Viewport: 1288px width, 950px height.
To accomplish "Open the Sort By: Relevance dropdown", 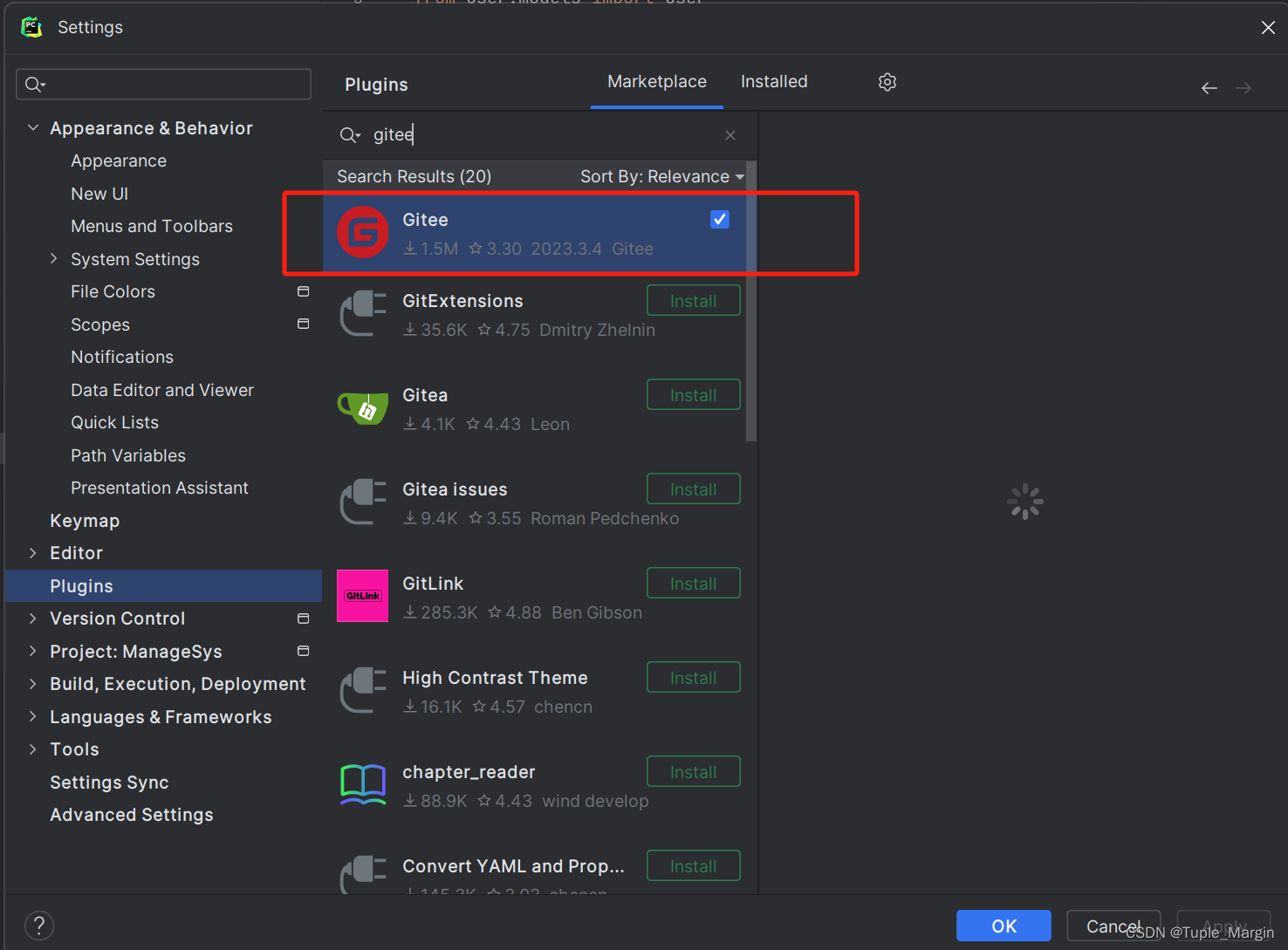I will [662, 177].
